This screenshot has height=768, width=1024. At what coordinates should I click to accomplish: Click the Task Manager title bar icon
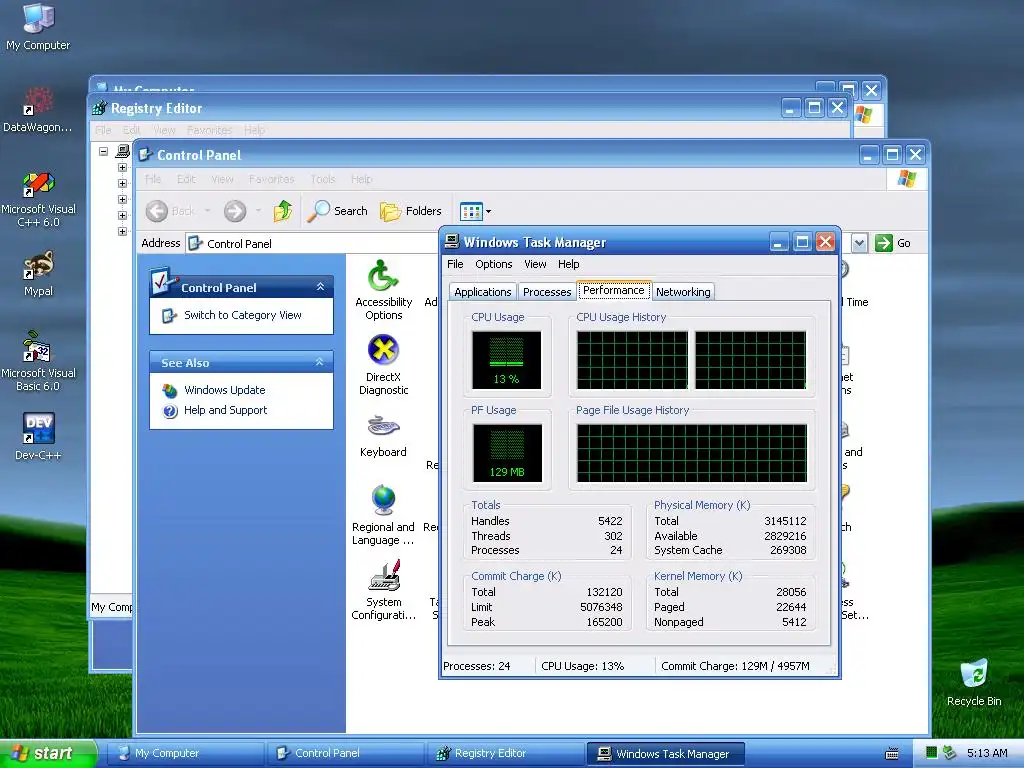tap(452, 242)
